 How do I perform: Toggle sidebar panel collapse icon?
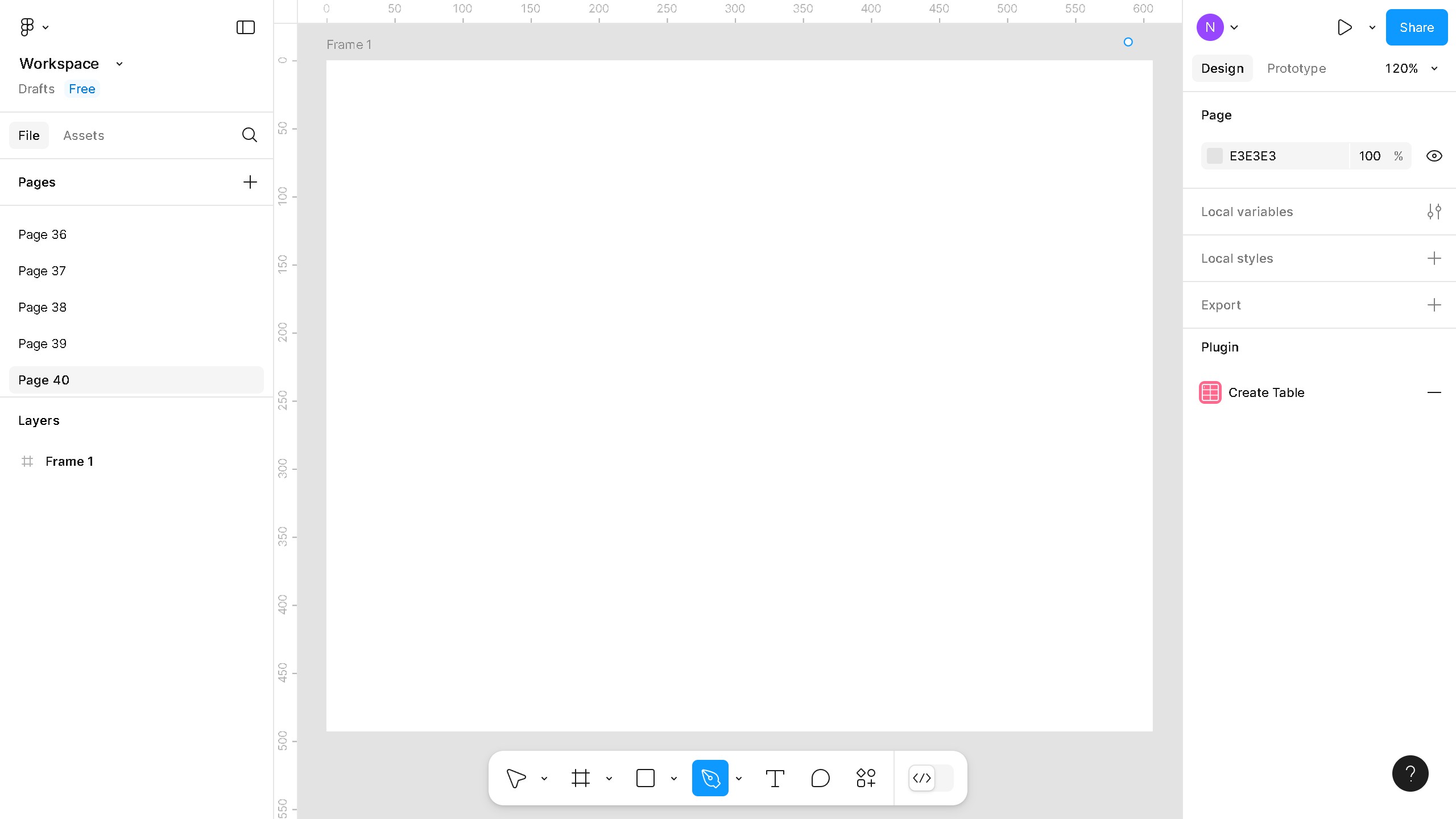pyautogui.click(x=245, y=27)
